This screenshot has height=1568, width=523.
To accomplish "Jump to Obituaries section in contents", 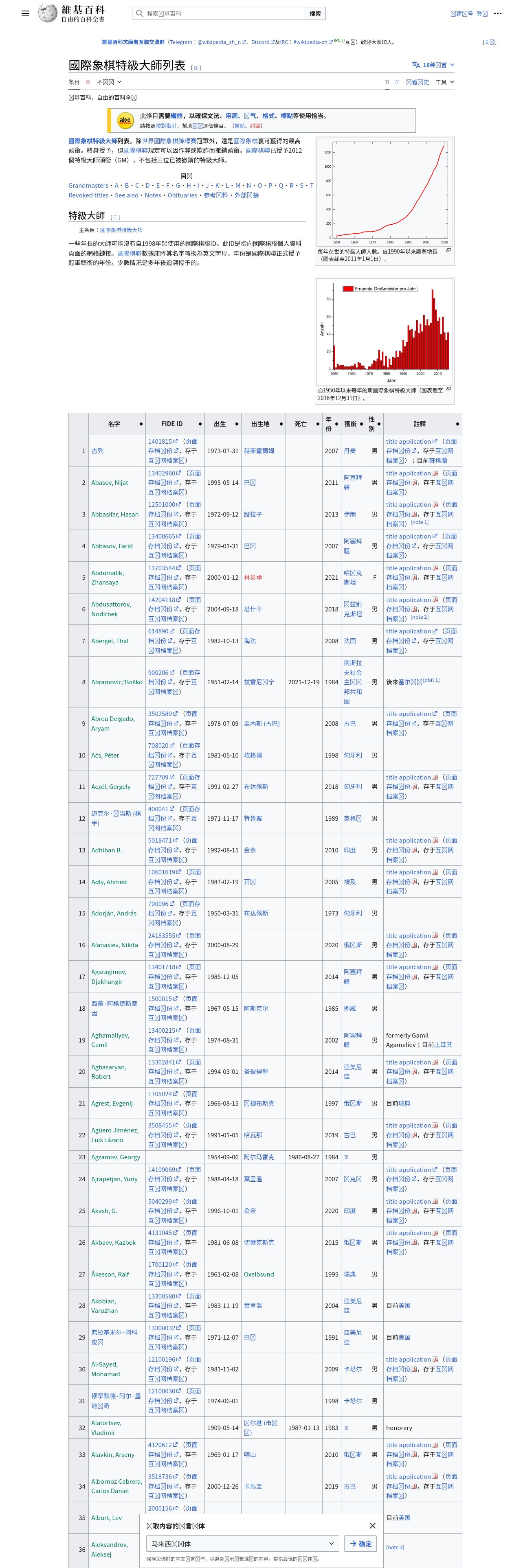I will coord(182,195).
